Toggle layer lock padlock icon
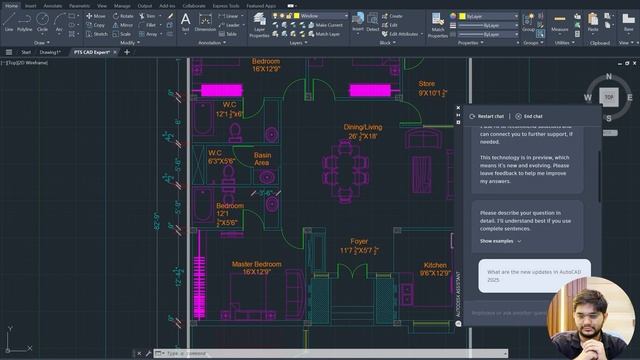The height and width of the screenshot is (360, 640). (x=289, y=16)
